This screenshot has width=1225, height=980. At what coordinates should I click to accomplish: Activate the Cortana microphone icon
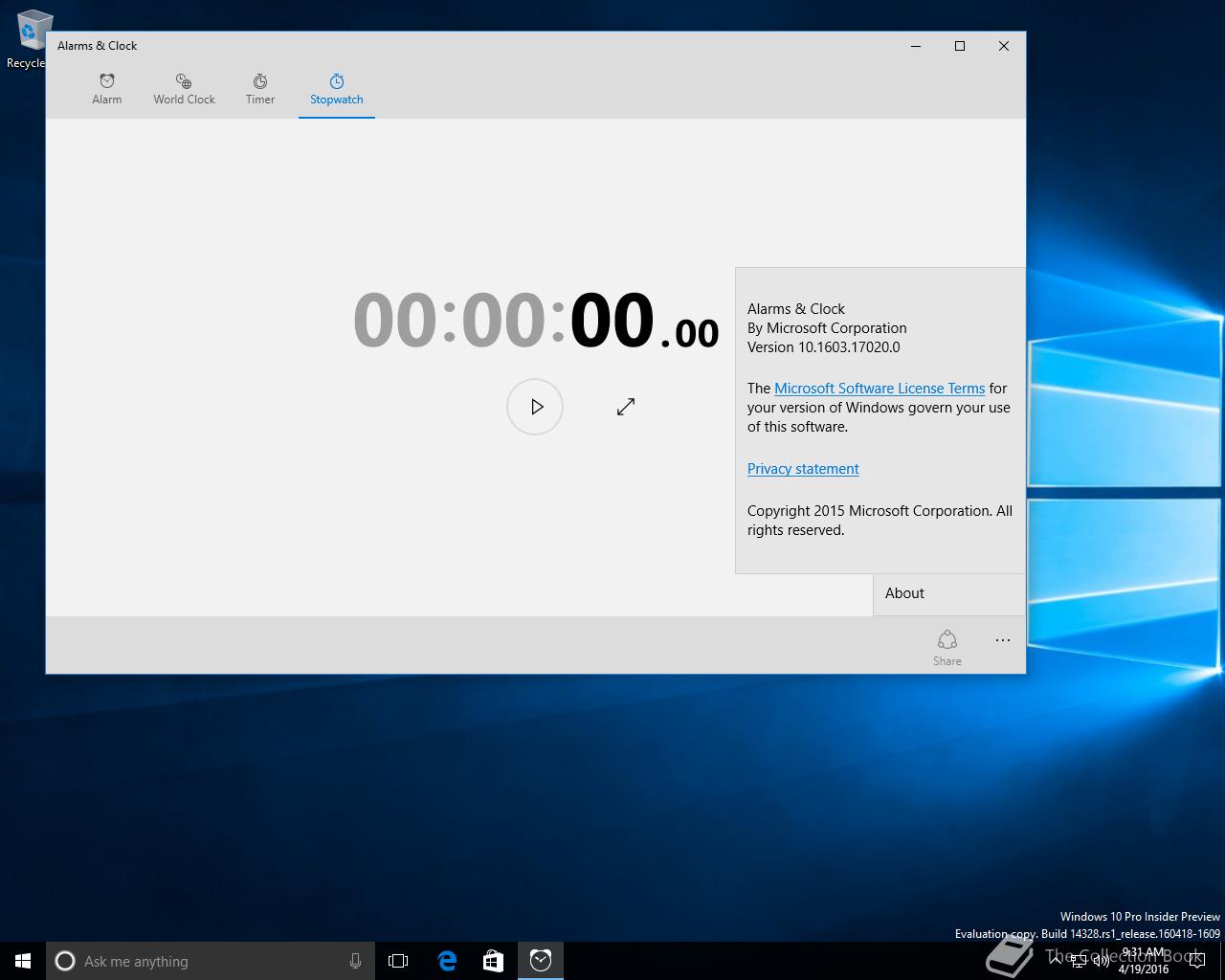pos(355,961)
